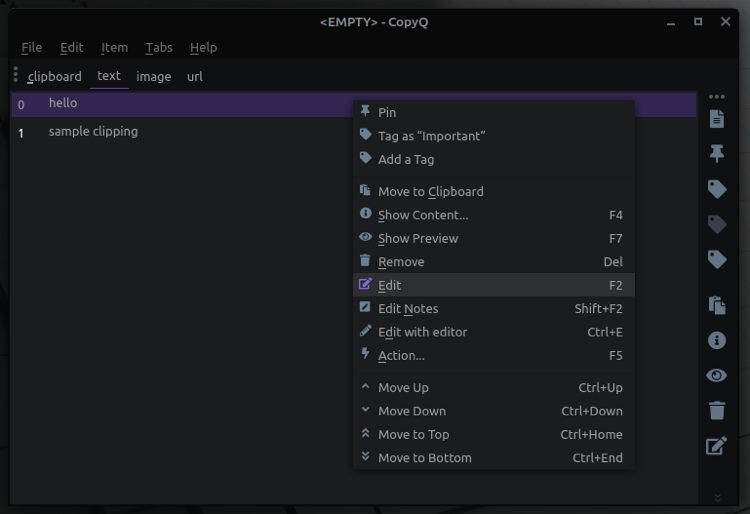Open the Edit menu in menu bar
750x514 pixels.
[x=71, y=47]
